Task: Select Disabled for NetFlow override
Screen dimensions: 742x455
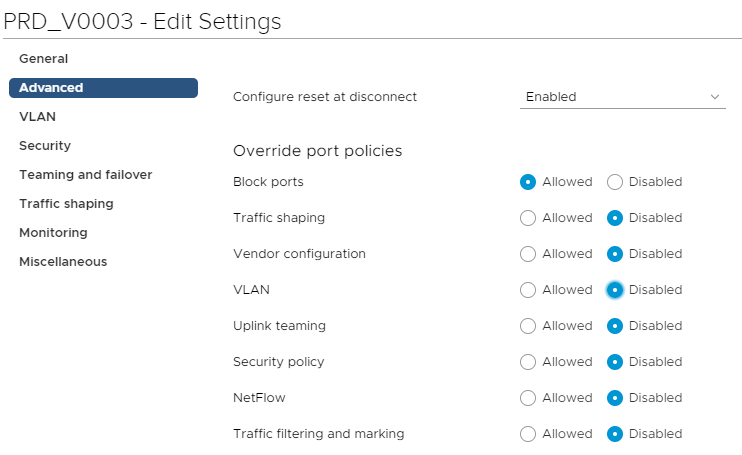Action: (615, 398)
